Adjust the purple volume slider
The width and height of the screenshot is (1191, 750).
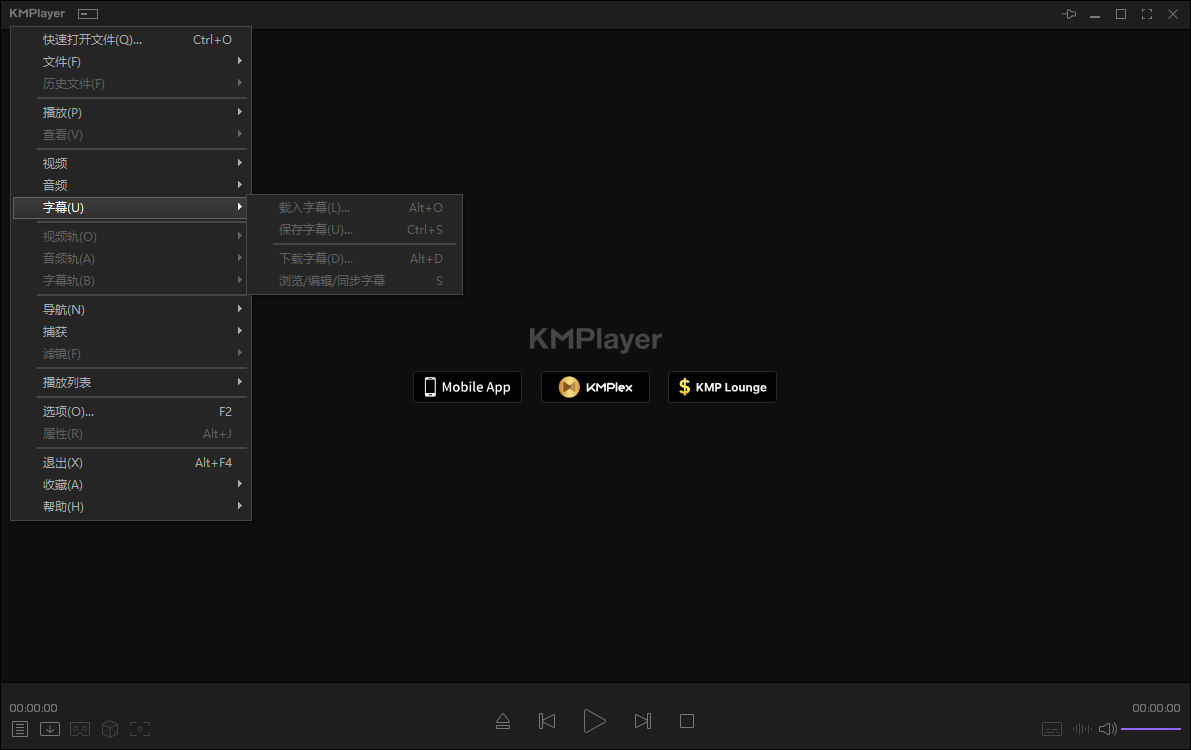[1151, 729]
